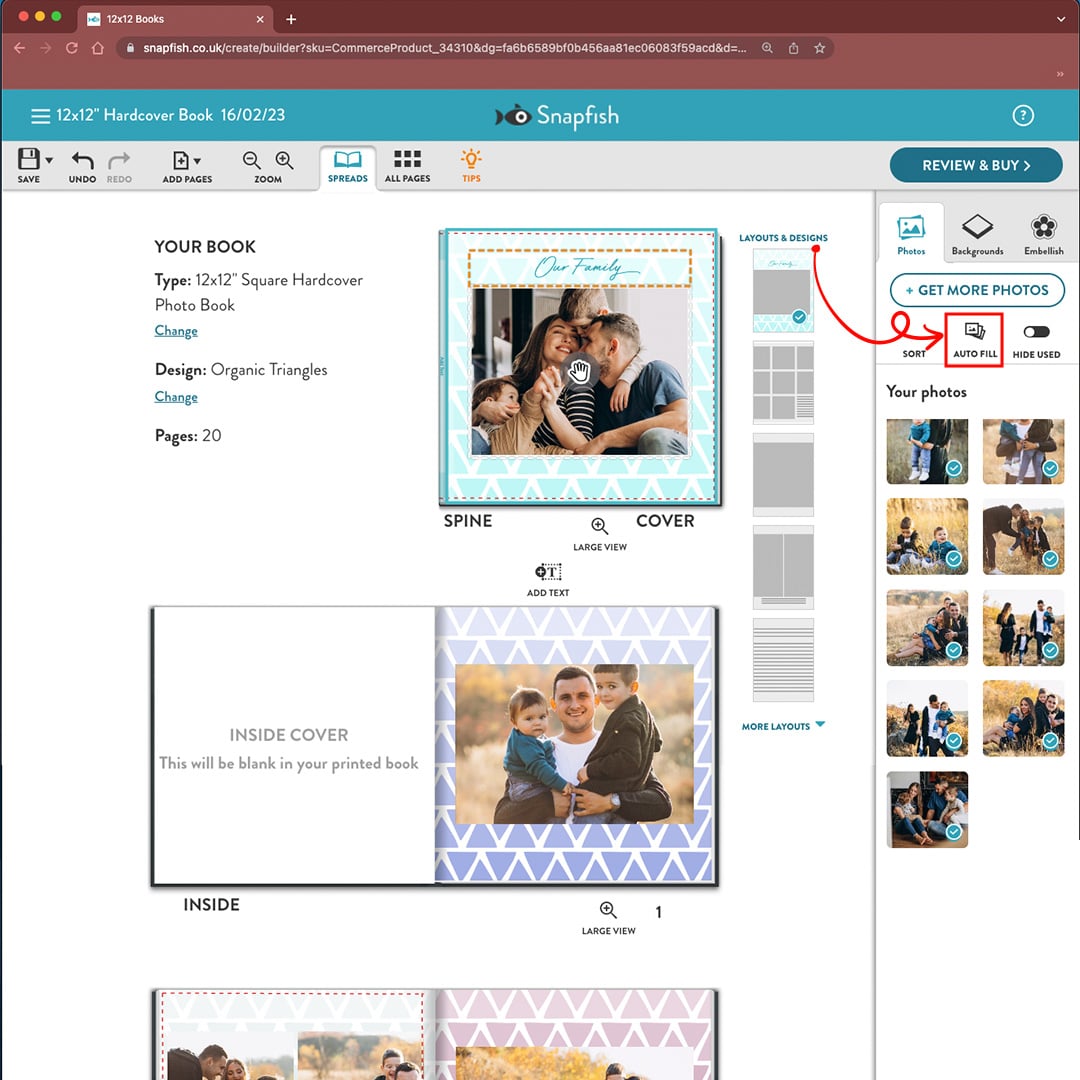1080x1080 pixels.
Task: Select the grid layout with multiple photo slots
Action: pyautogui.click(x=783, y=382)
